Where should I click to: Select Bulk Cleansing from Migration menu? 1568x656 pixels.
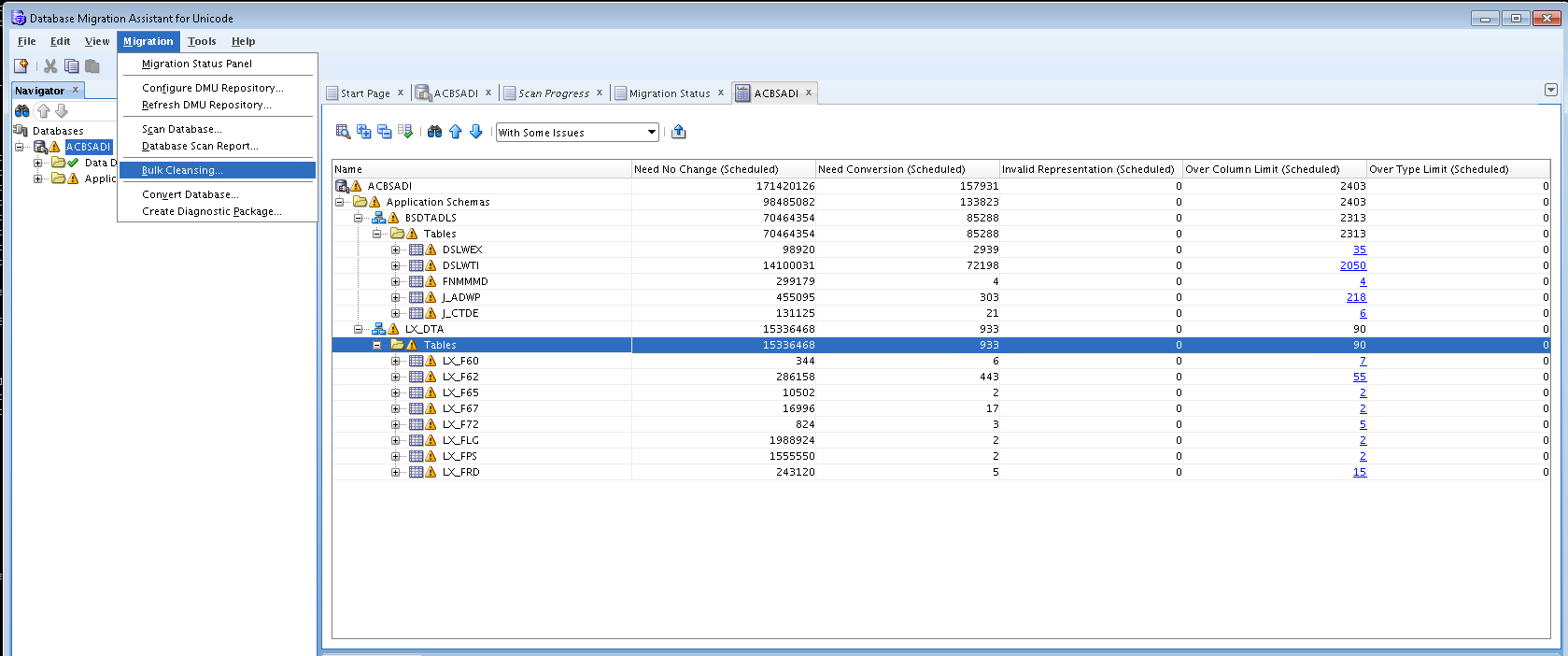(x=182, y=170)
